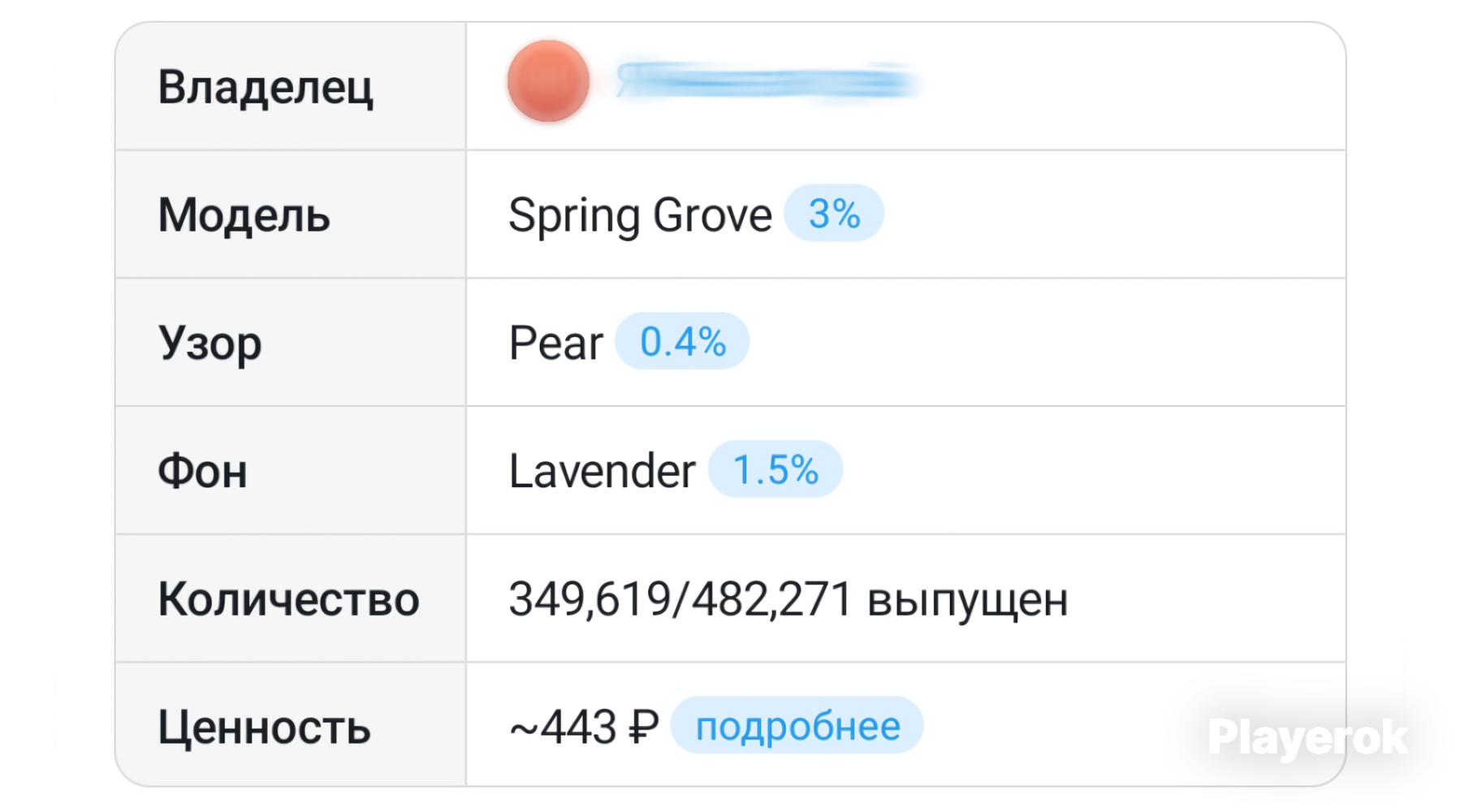Select the Pear pattern name
The height and width of the screenshot is (812, 1460).
coord(555,343)
